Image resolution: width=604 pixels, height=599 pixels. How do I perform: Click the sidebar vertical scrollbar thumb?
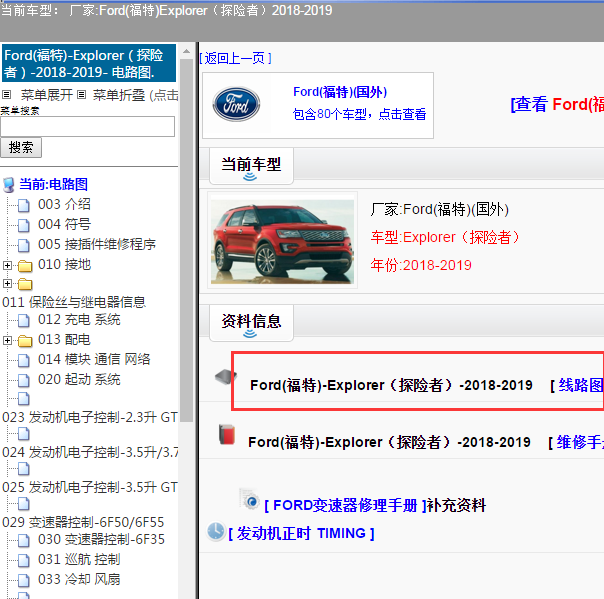[186, 241]
